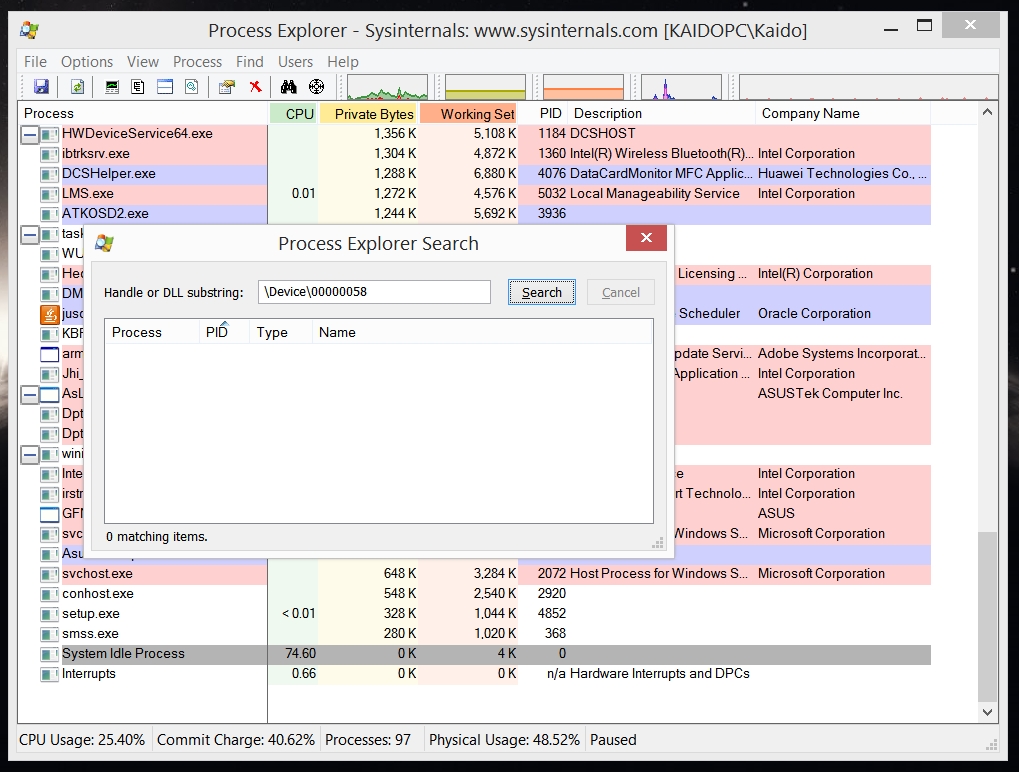Select the HWDeviceService64.exe process name
The width and height of the screenshot is (1019, 772).
(x=137, y=134)
